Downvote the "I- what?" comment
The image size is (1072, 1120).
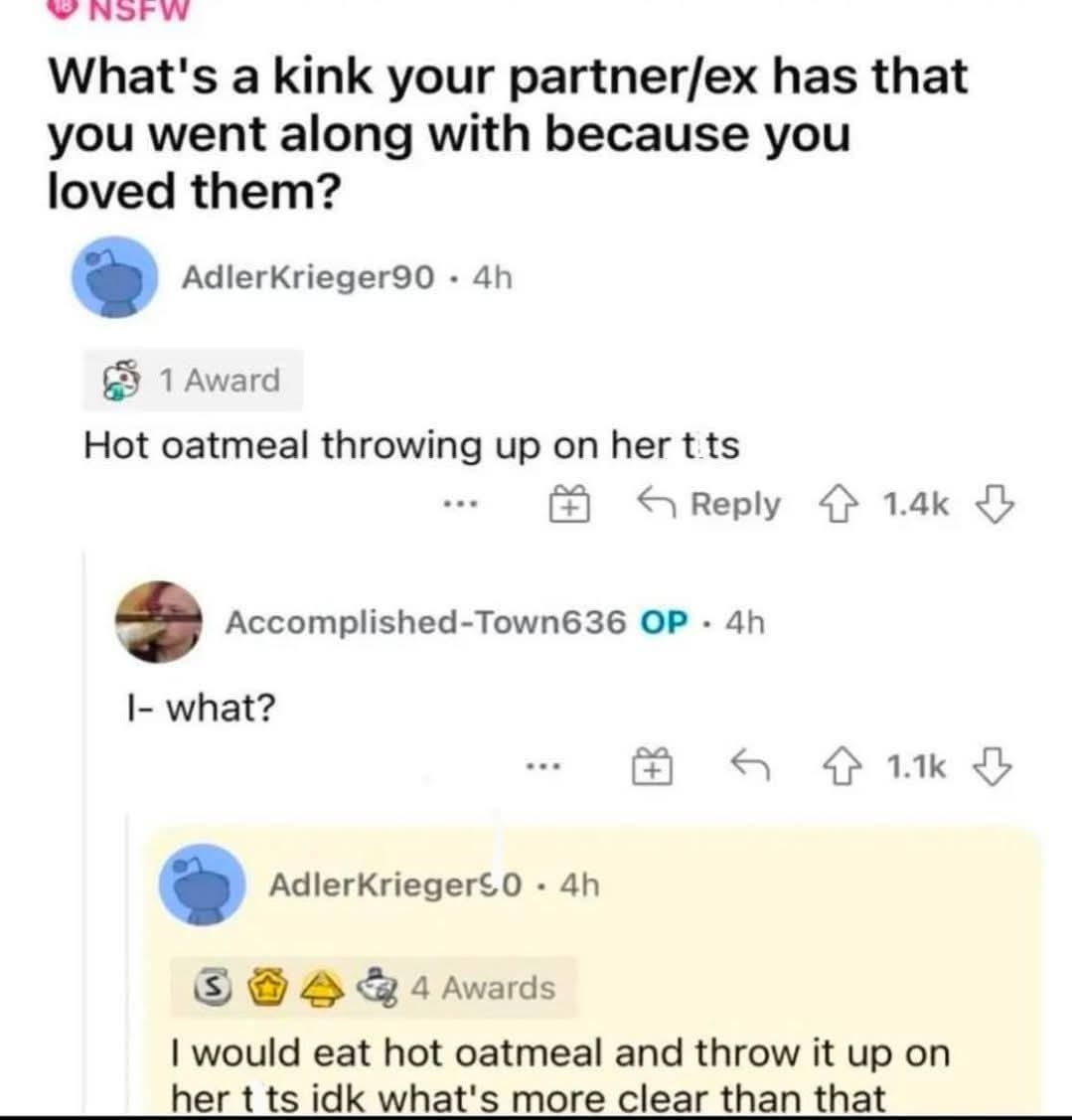point(996,767)
